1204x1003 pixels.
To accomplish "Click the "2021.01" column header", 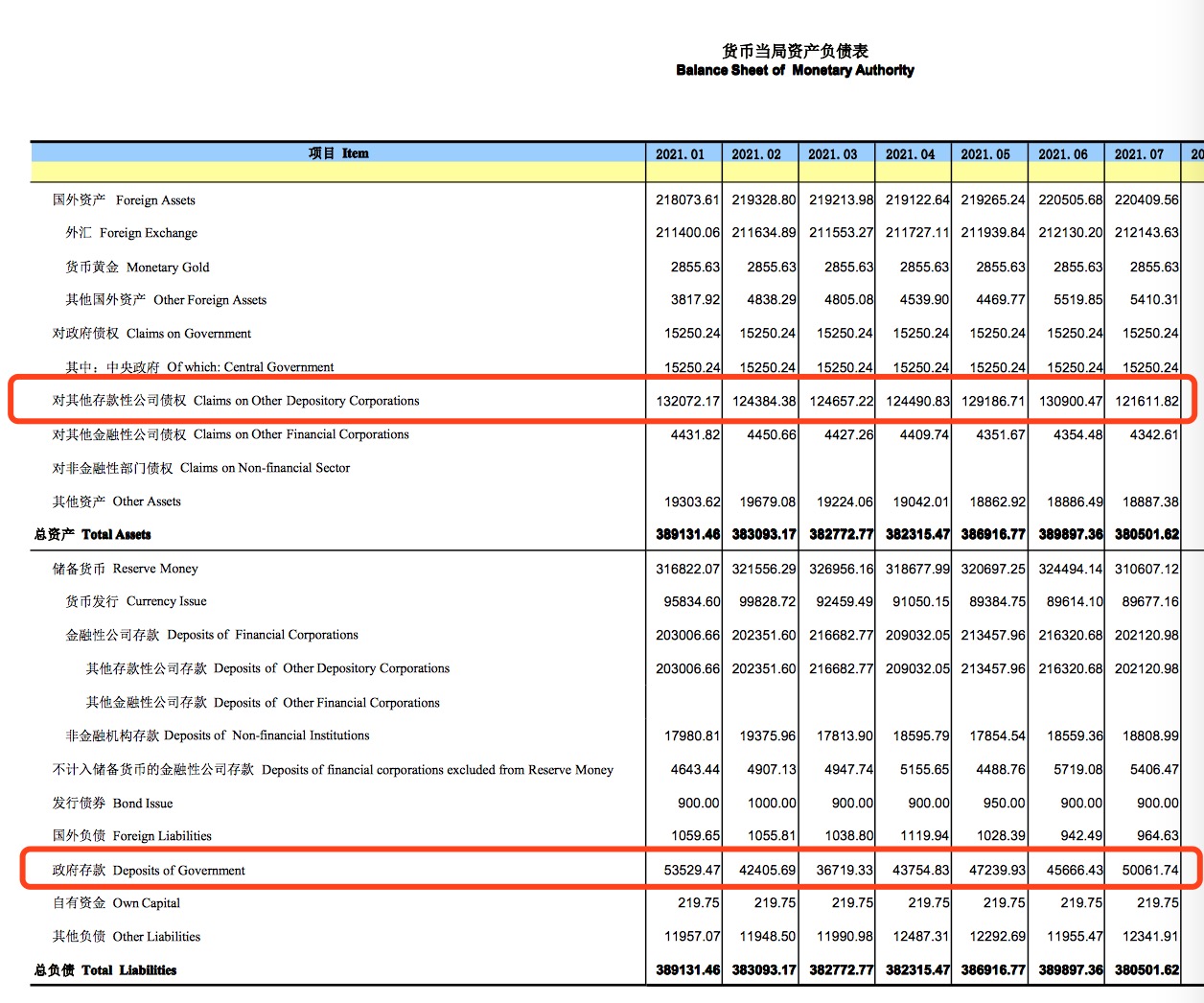I will click(680, 154).
